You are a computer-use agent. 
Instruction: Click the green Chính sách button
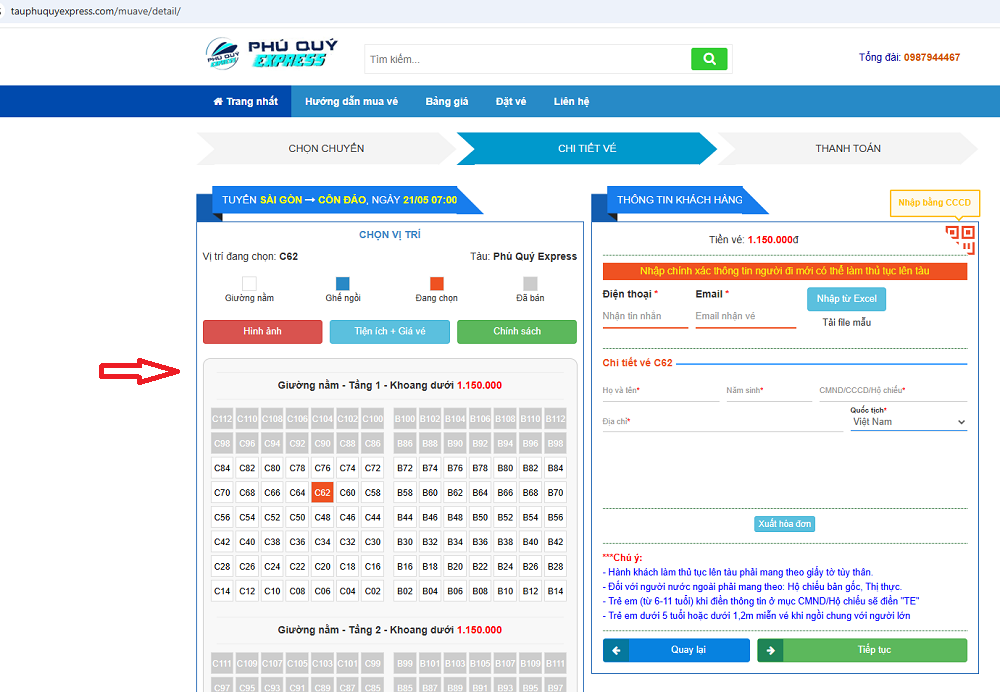tap(517, 332)
